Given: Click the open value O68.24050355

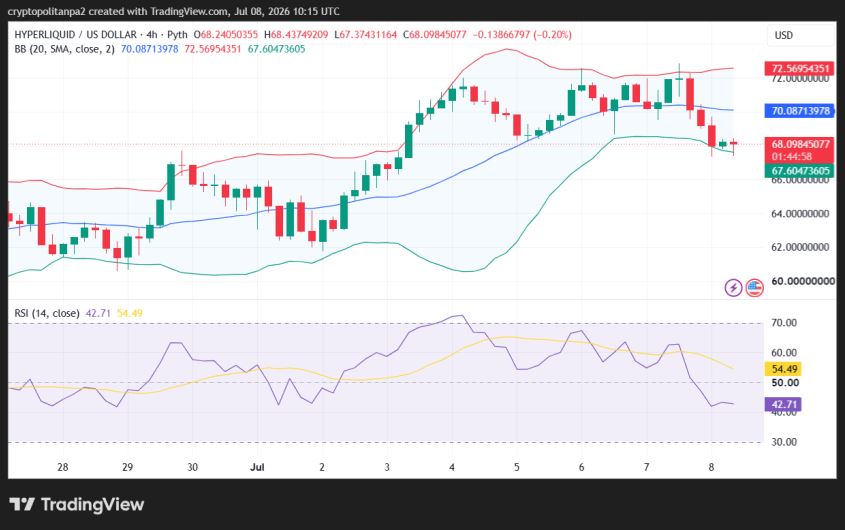Looking at the screenshot, I should [x=226, y=35].
